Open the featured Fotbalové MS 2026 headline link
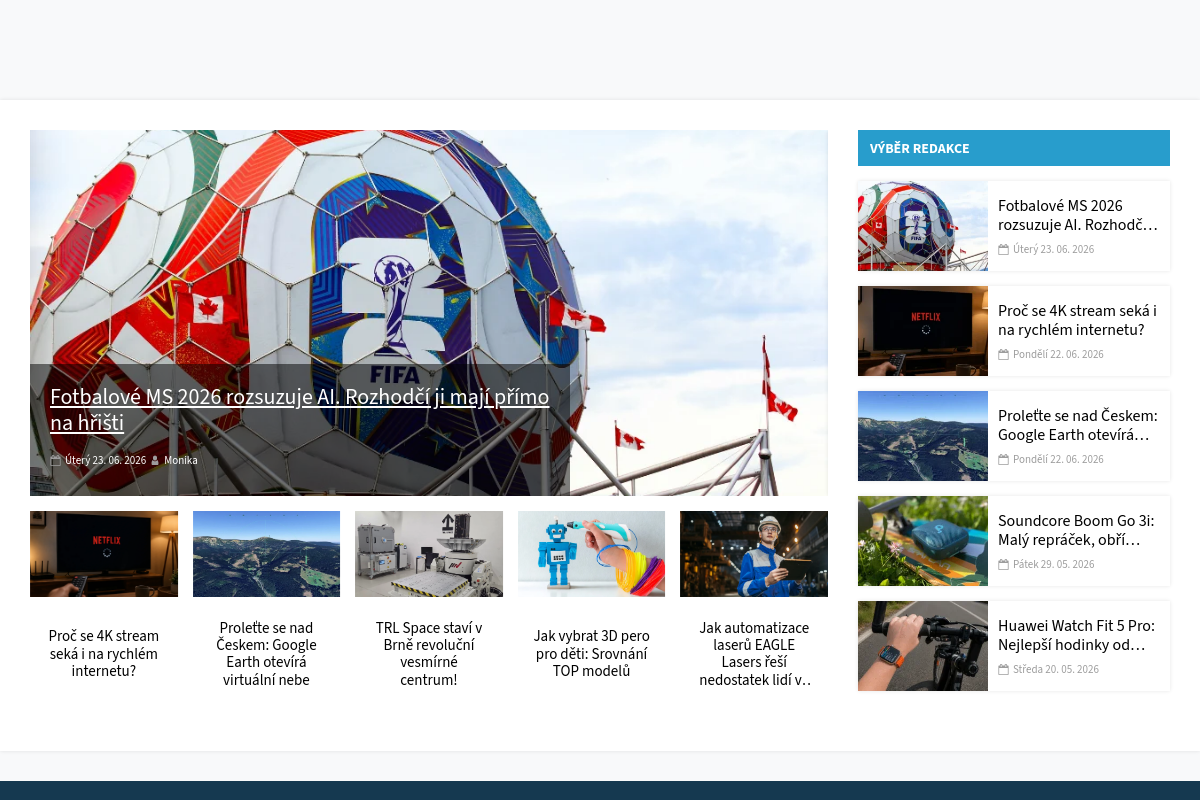The height and width of the screenshot is (800, 1200). (299, 410)
